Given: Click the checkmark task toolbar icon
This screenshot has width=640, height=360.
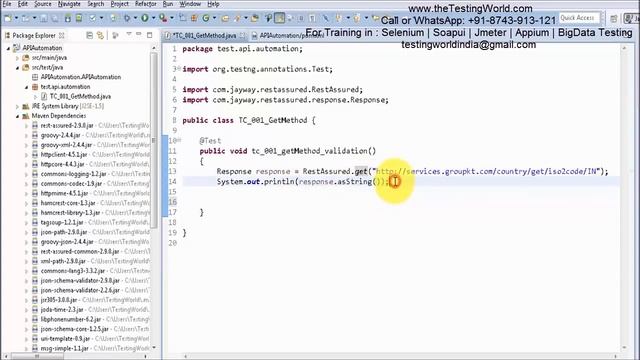Looking at the screenshot, I should click(x=93, y=18).
